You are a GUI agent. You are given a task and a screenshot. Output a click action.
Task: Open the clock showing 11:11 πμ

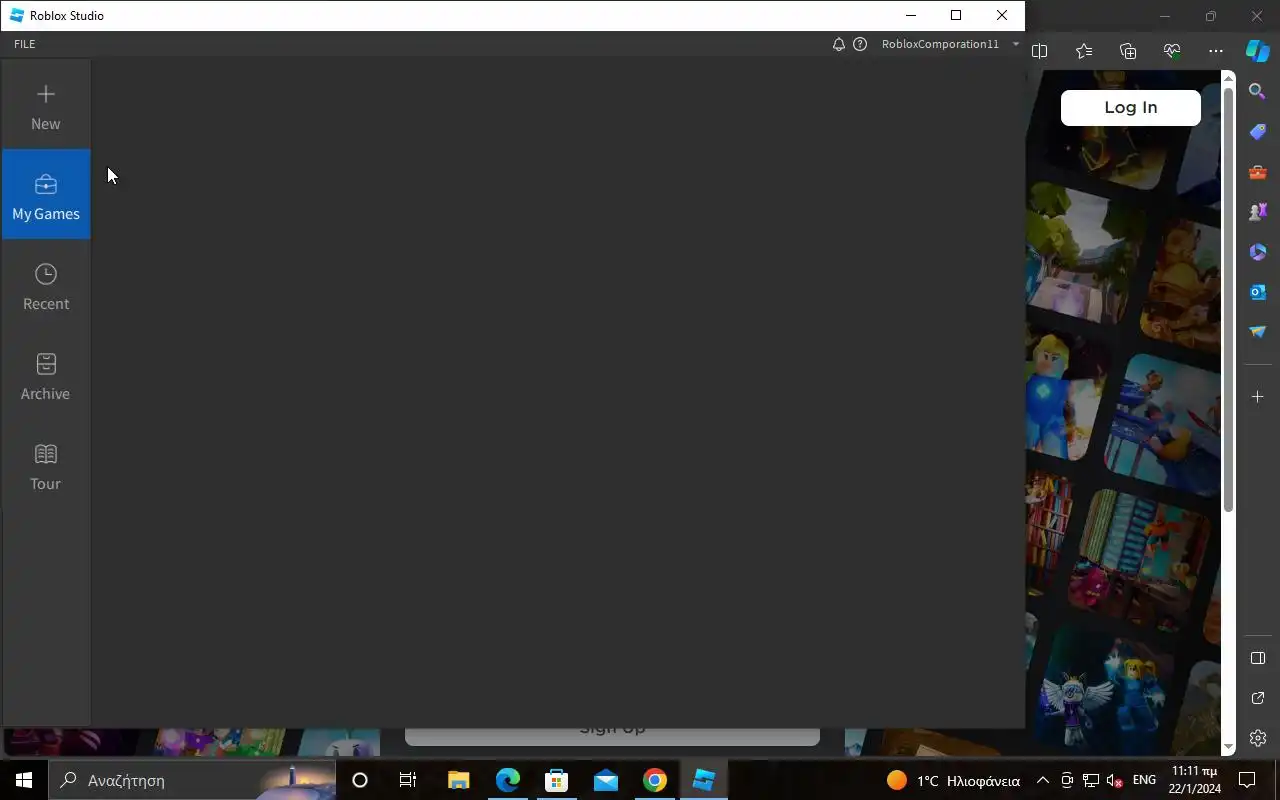[1194, 780]
